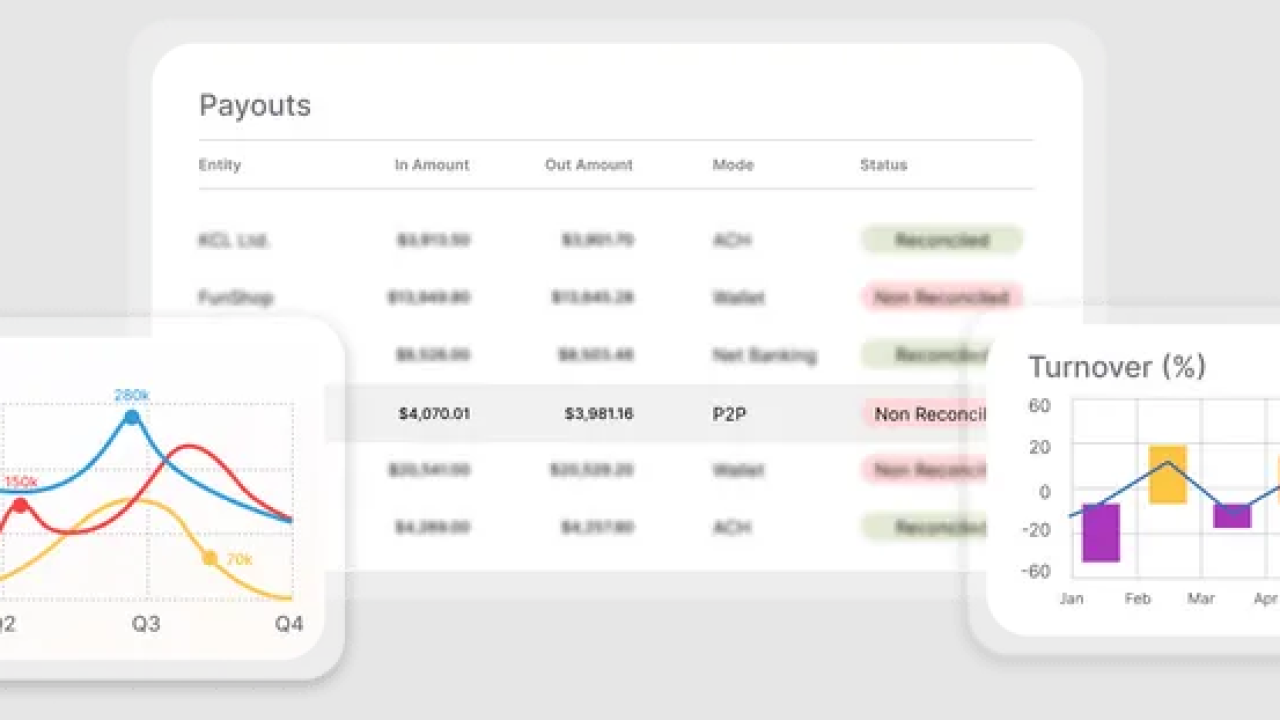The height and width of the screenshot is (720, 1280).
Task: Click the $4,070.01 in amount
Action: [x=434, y=413]
